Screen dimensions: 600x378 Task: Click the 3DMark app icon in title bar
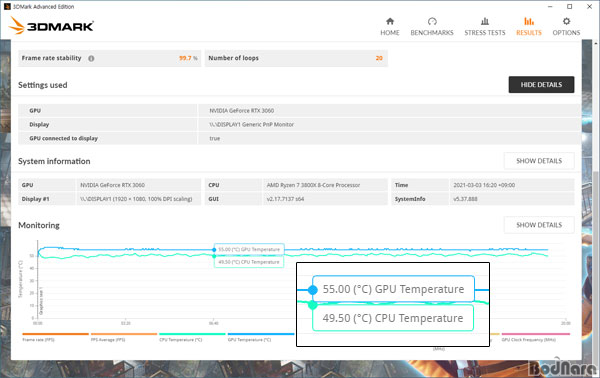(x=7, y=7)
